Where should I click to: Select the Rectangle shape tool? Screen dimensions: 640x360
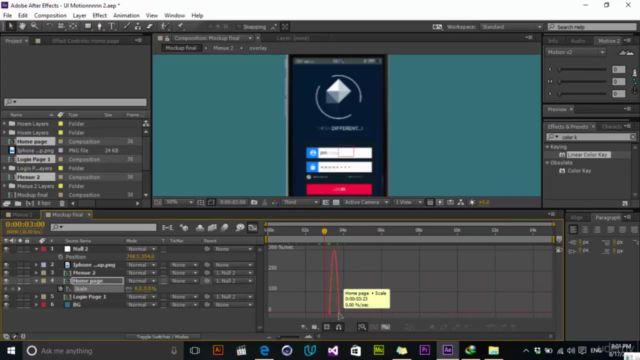point(88,27)
